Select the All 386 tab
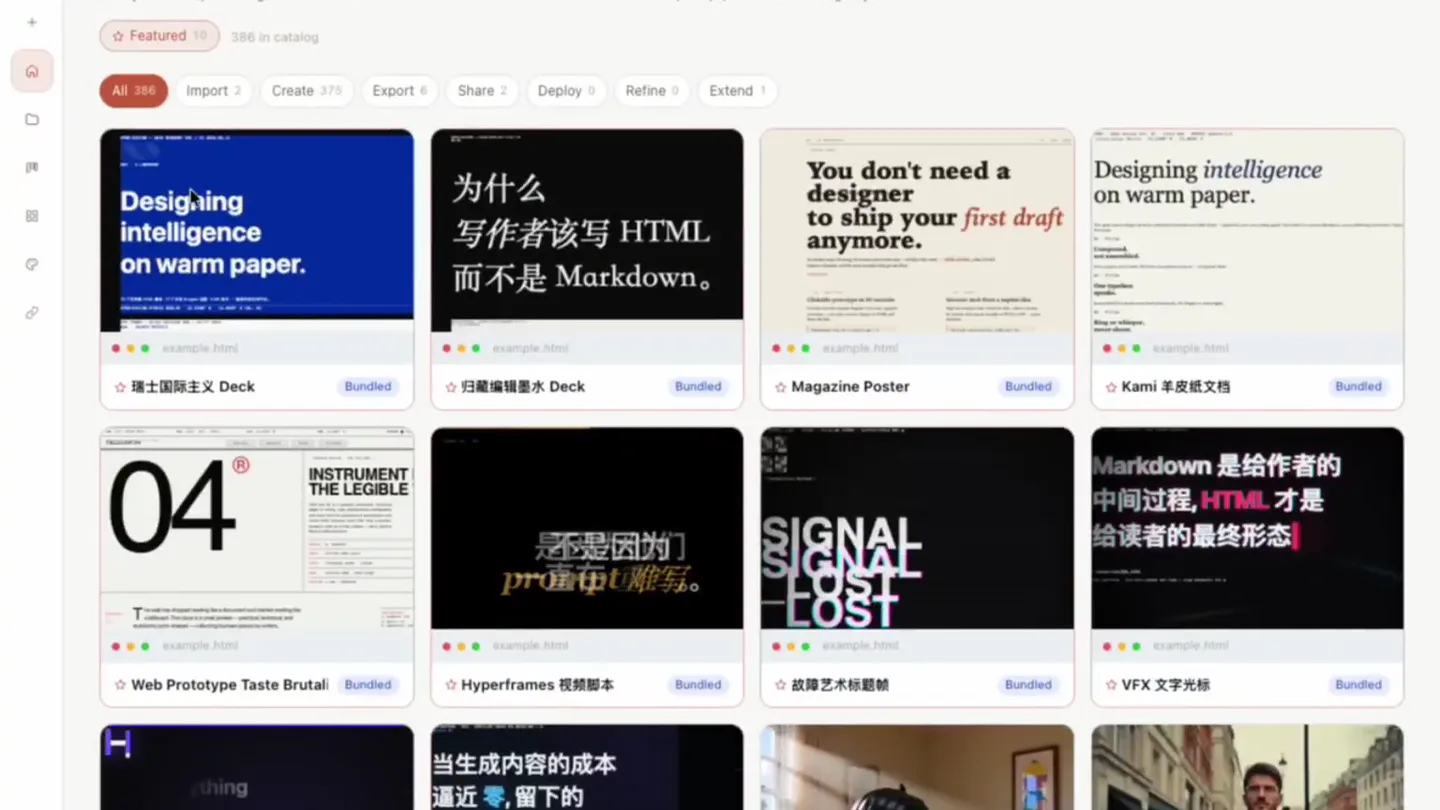This screenshot has height=810, width=1440. click(133, 91)
